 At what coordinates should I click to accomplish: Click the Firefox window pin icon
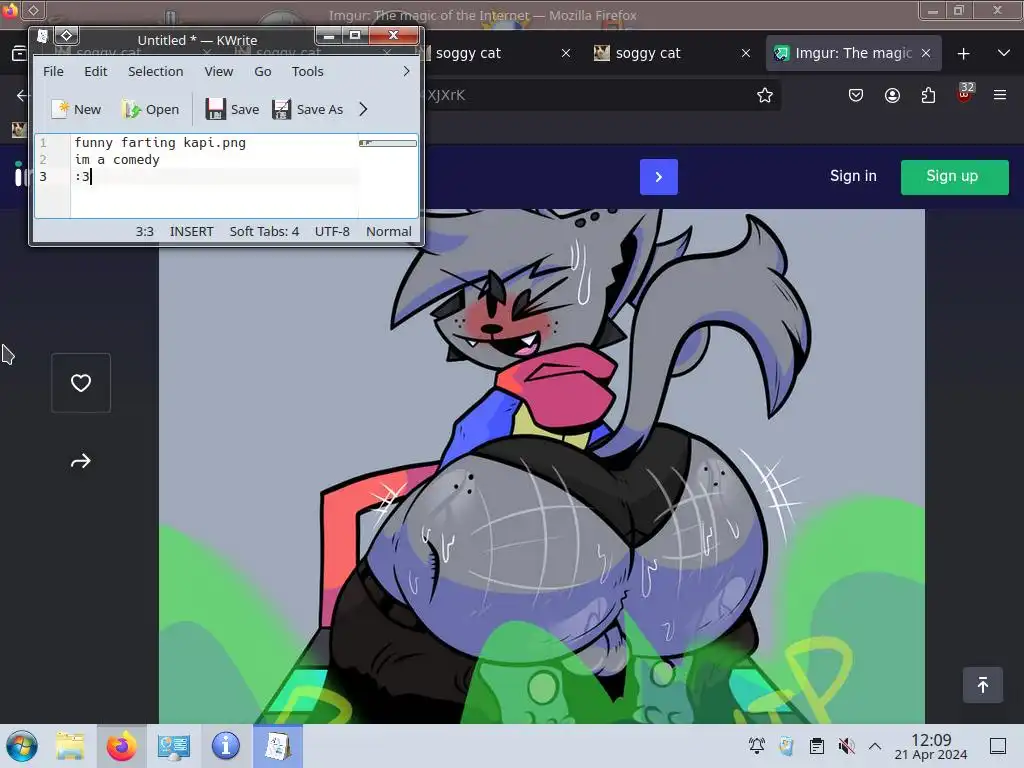point(33,10)
